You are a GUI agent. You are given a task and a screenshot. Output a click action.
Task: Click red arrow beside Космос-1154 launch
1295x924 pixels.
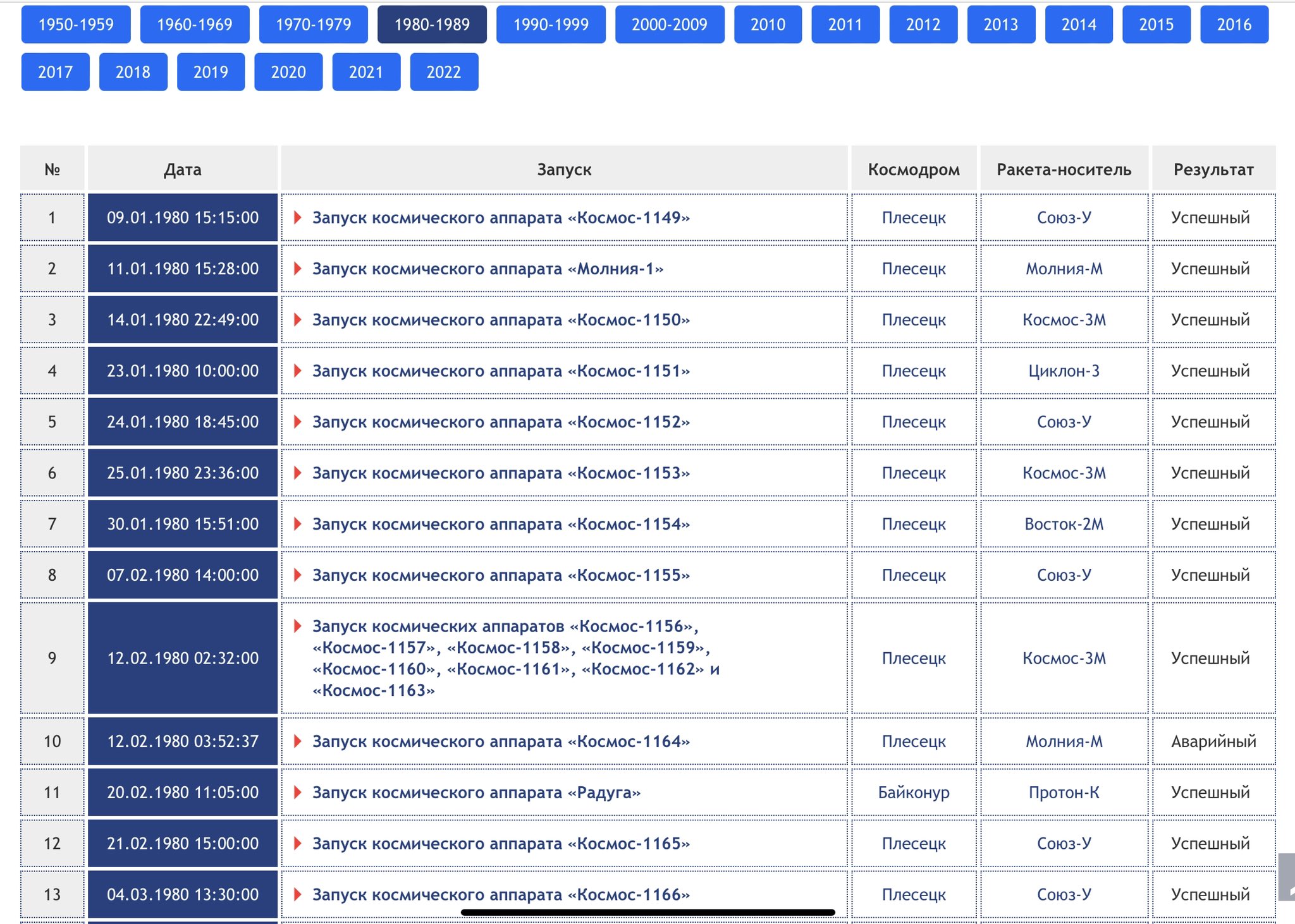coord(297,524)
